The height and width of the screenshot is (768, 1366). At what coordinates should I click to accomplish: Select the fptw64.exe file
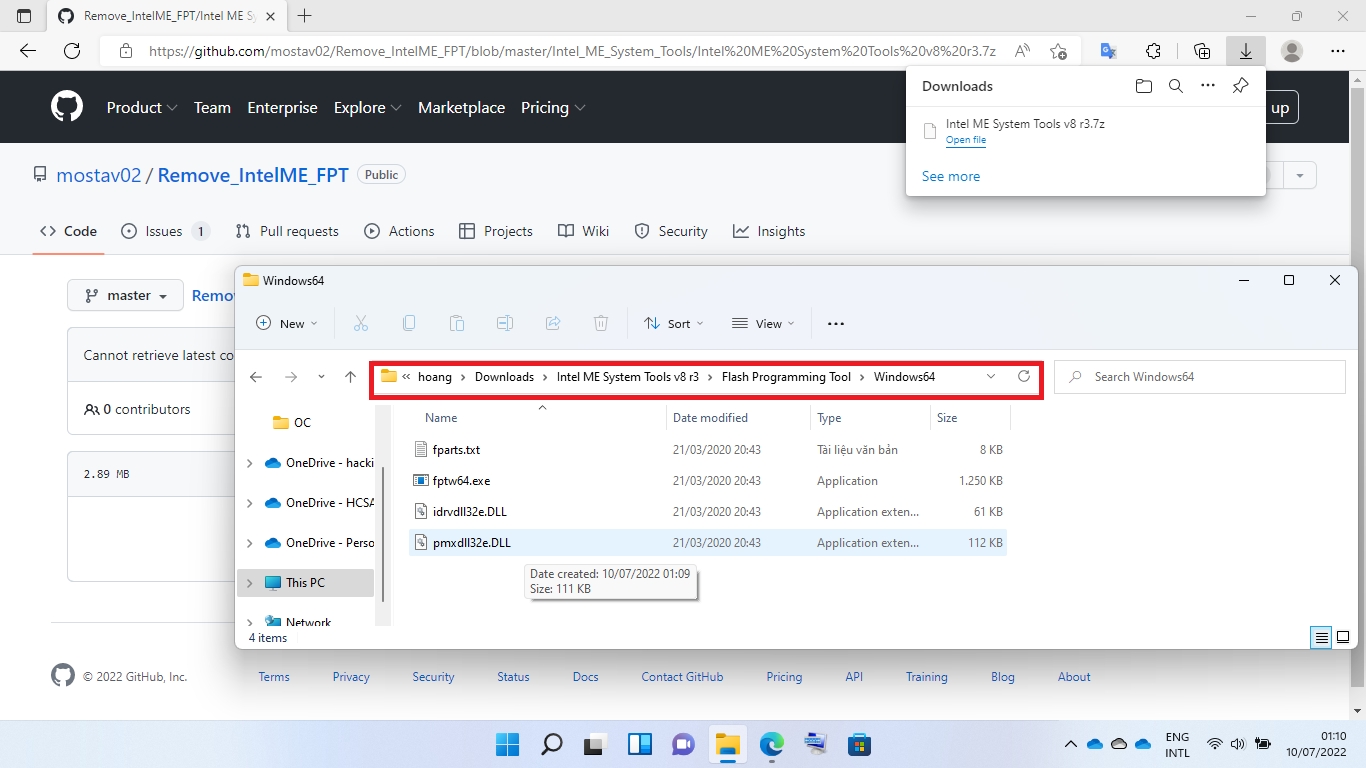point(461,481)
